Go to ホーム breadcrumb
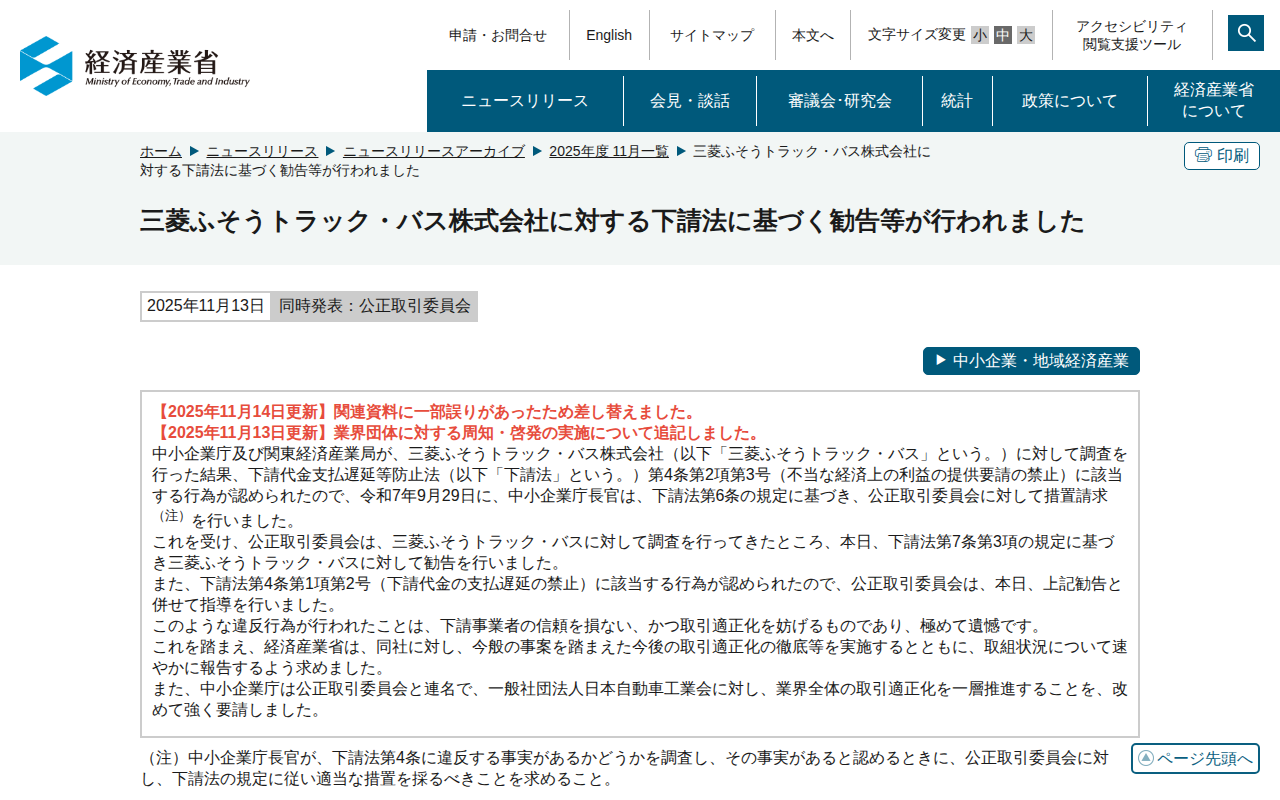Screen dimensions: 1280x800 [161, 151]
